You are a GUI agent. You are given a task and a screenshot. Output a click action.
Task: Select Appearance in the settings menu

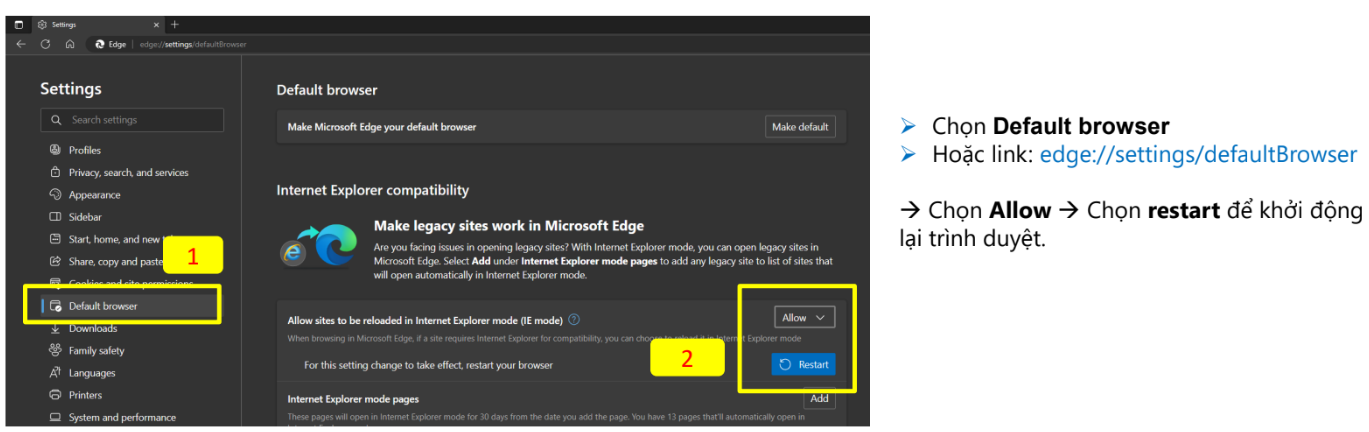click(x=94, y=195)
